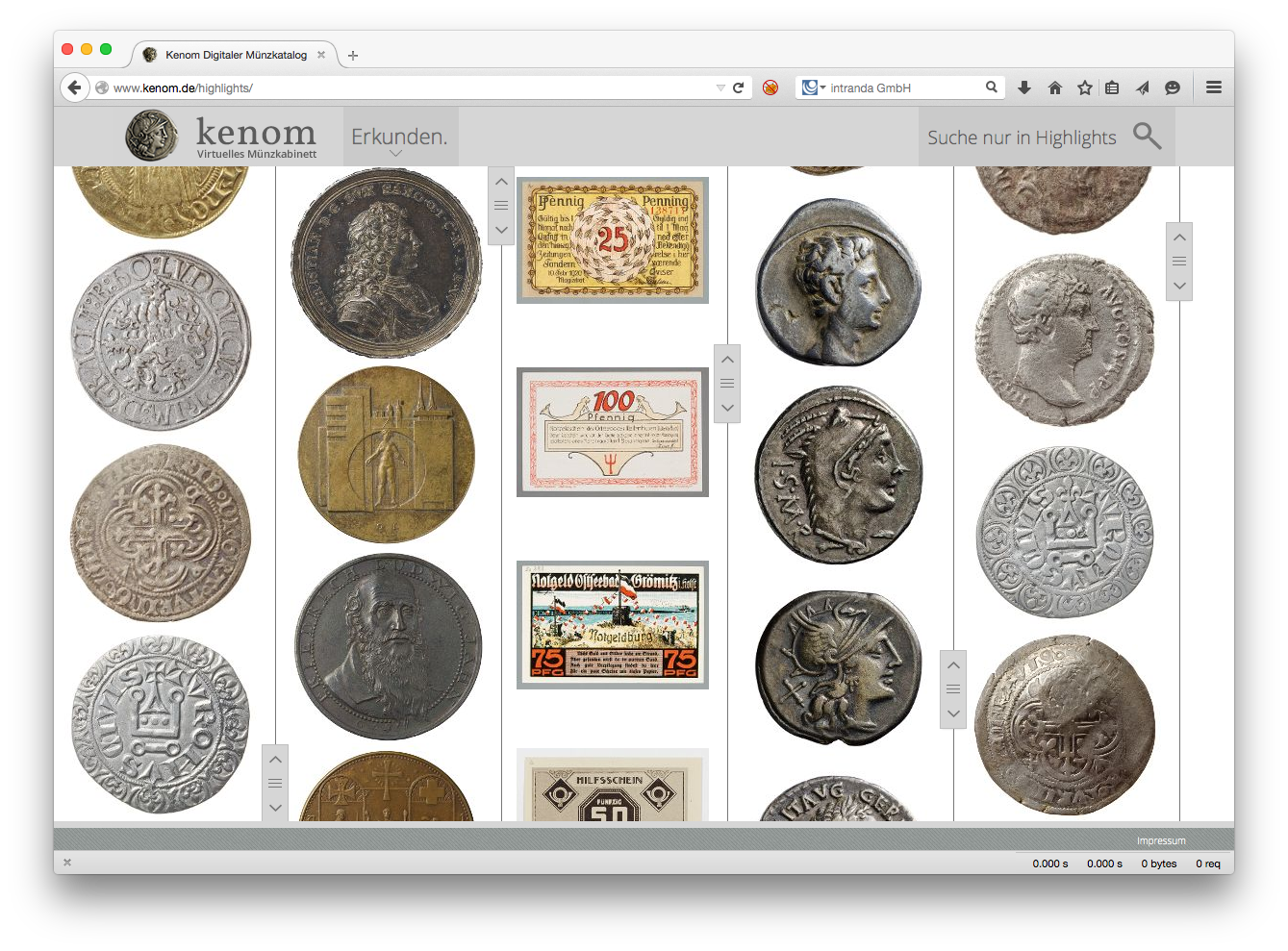This screenshot has width=1288, height=951.
Task: Open the bewigged portrait medal thumbnail
Action: 387,263
